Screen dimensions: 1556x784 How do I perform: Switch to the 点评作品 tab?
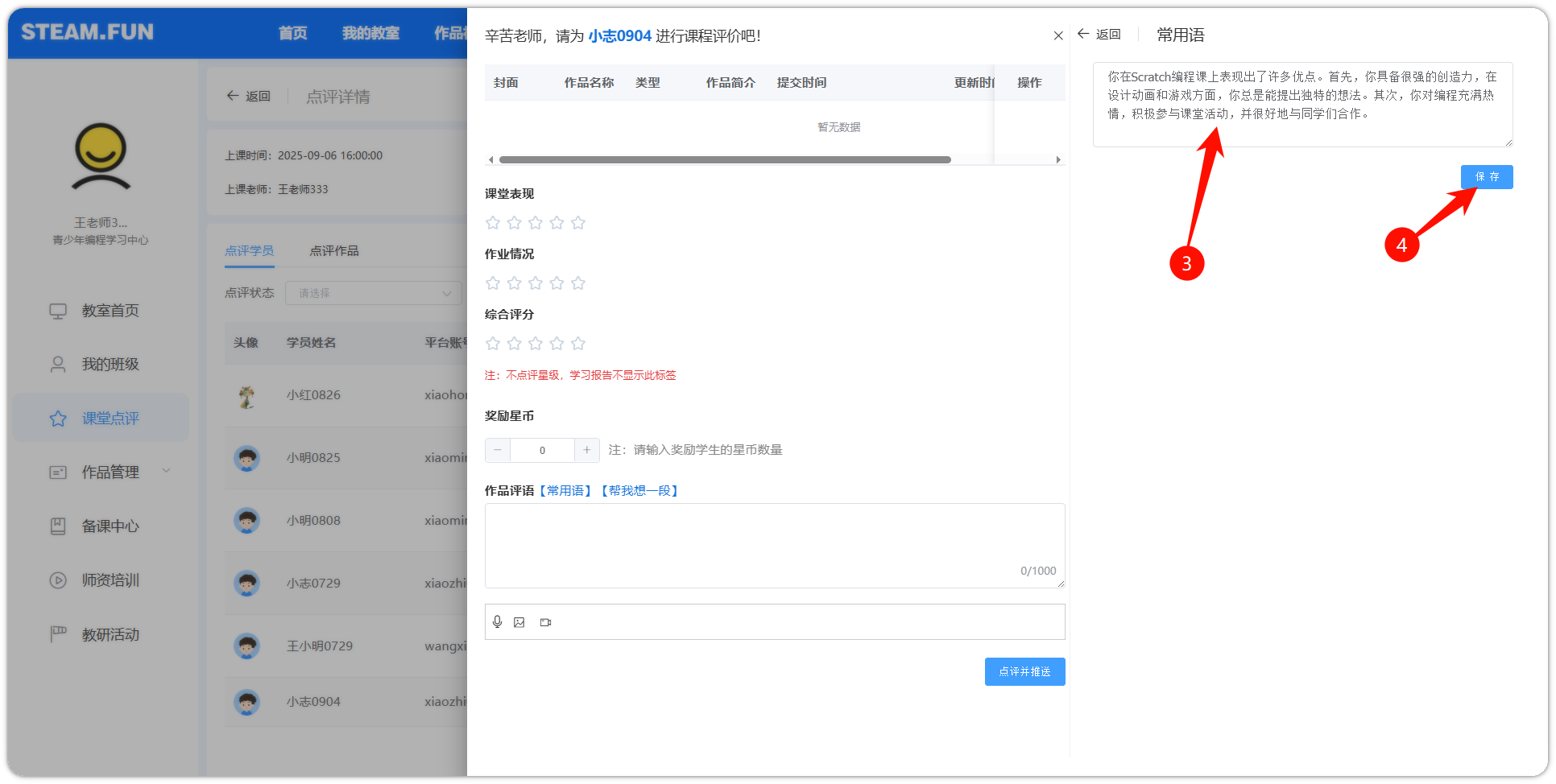click(334, 251)
